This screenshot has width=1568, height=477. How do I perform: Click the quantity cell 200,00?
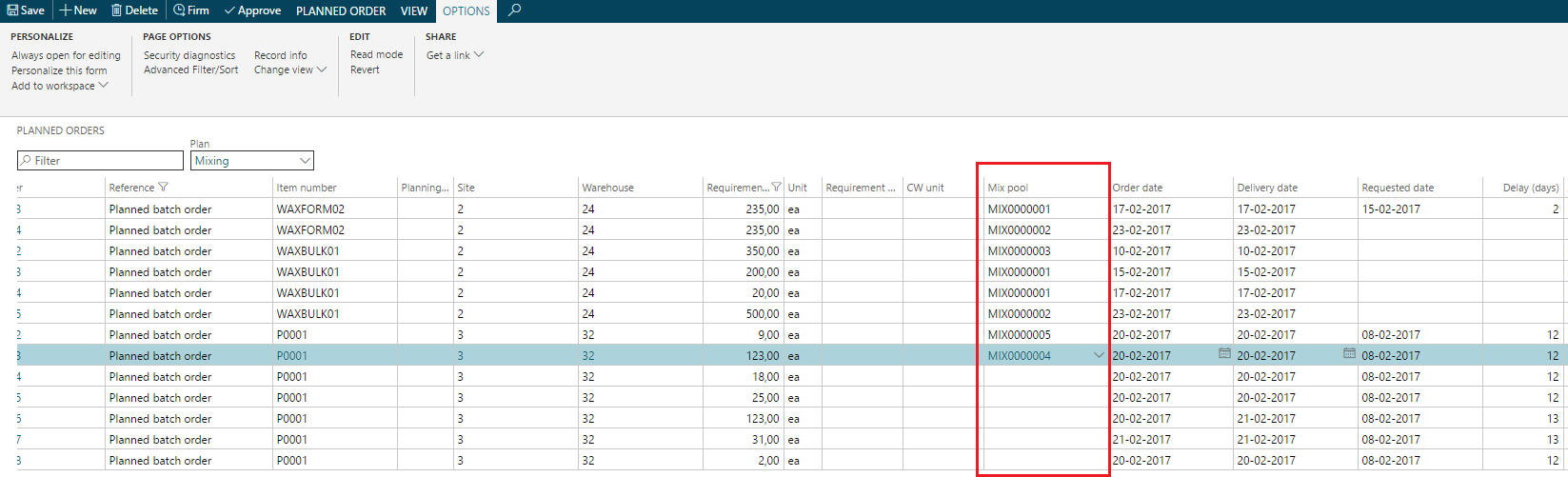click(762, 271)
